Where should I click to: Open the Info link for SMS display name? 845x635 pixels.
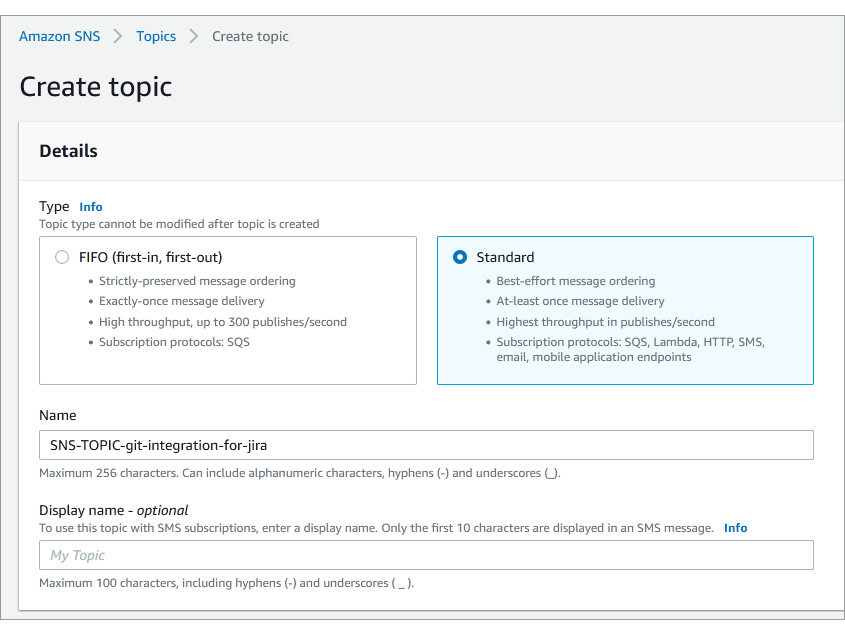pos(735,528)
